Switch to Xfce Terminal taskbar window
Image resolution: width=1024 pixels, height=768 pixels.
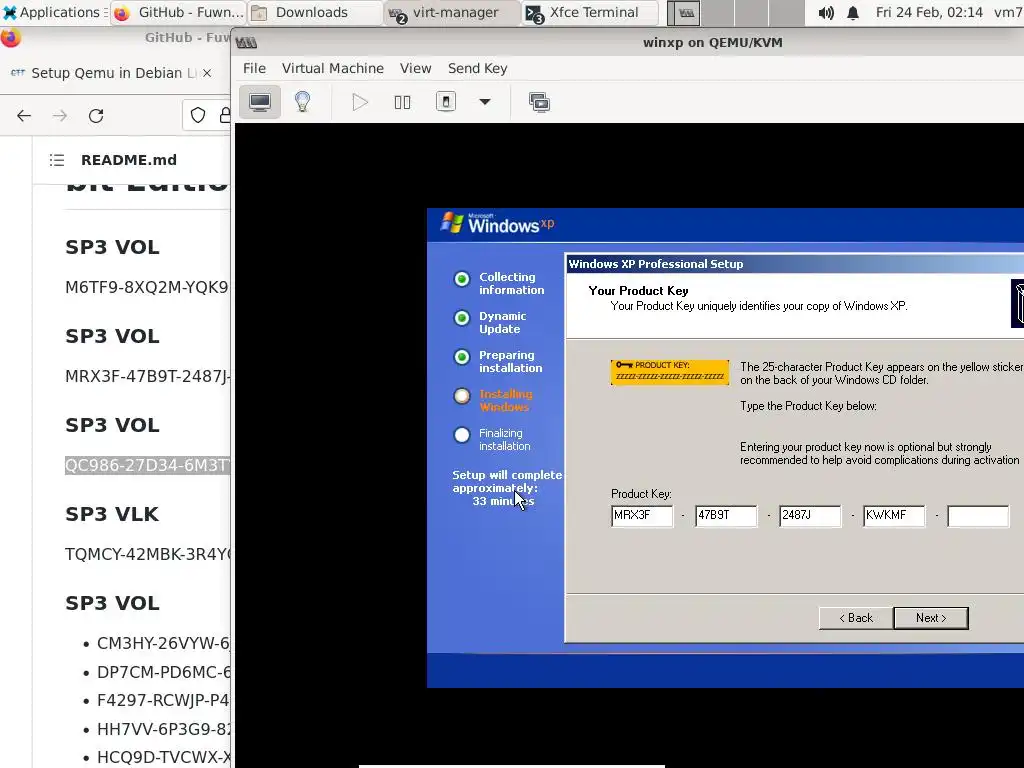click(589, 12)
